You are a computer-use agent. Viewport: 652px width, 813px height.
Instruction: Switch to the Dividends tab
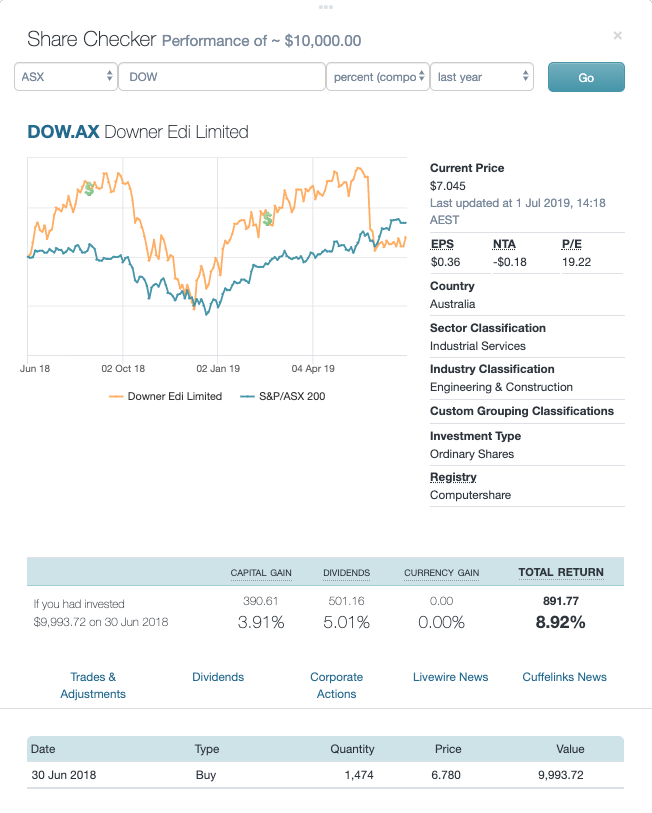point(218,677)
